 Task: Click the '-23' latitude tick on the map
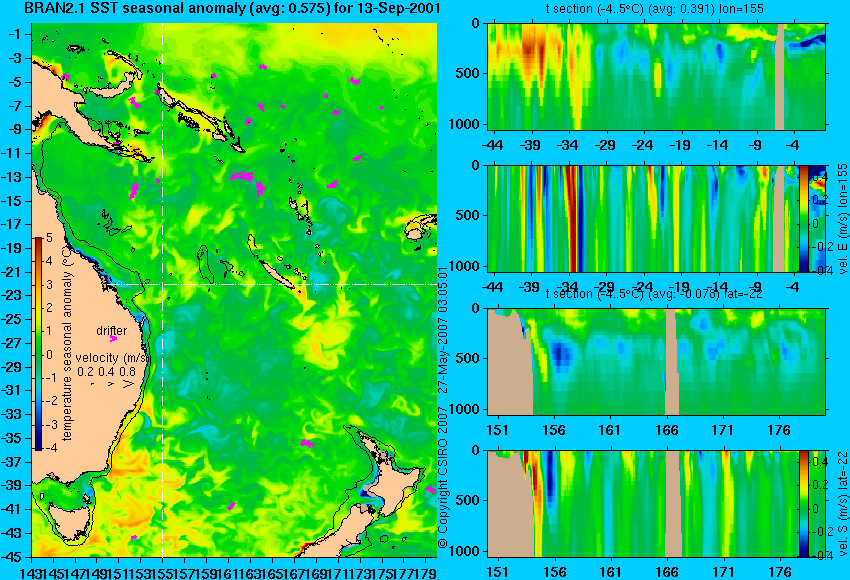click(12, 295)
